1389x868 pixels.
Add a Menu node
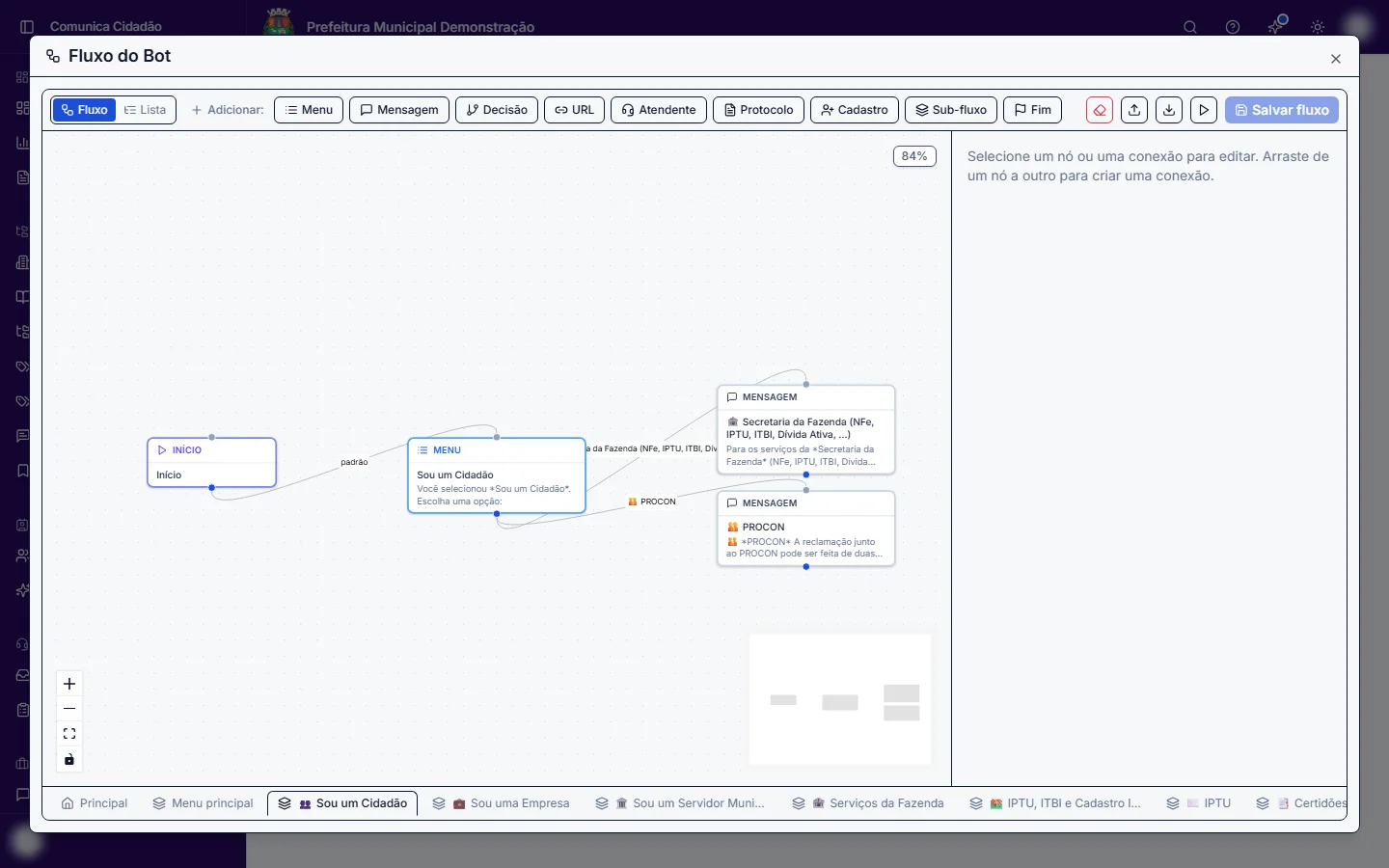[309, 110]
